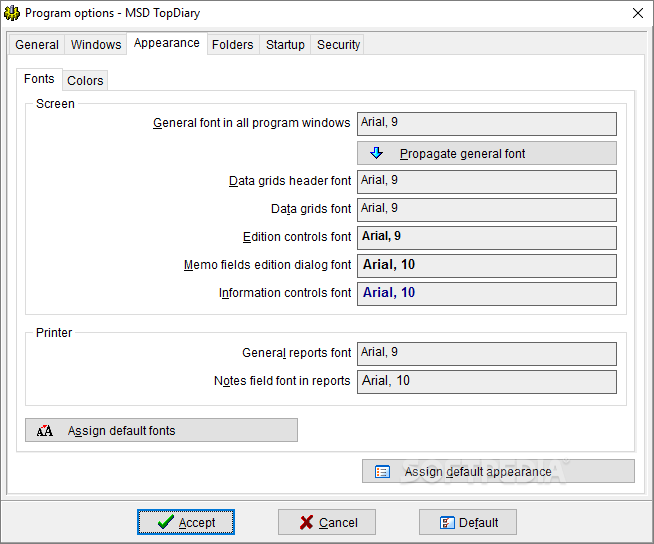This screenshot has height=544, width=654.
Task: Click 'Memo fields edition dialog font' label
Action: [x=267, y=264]
